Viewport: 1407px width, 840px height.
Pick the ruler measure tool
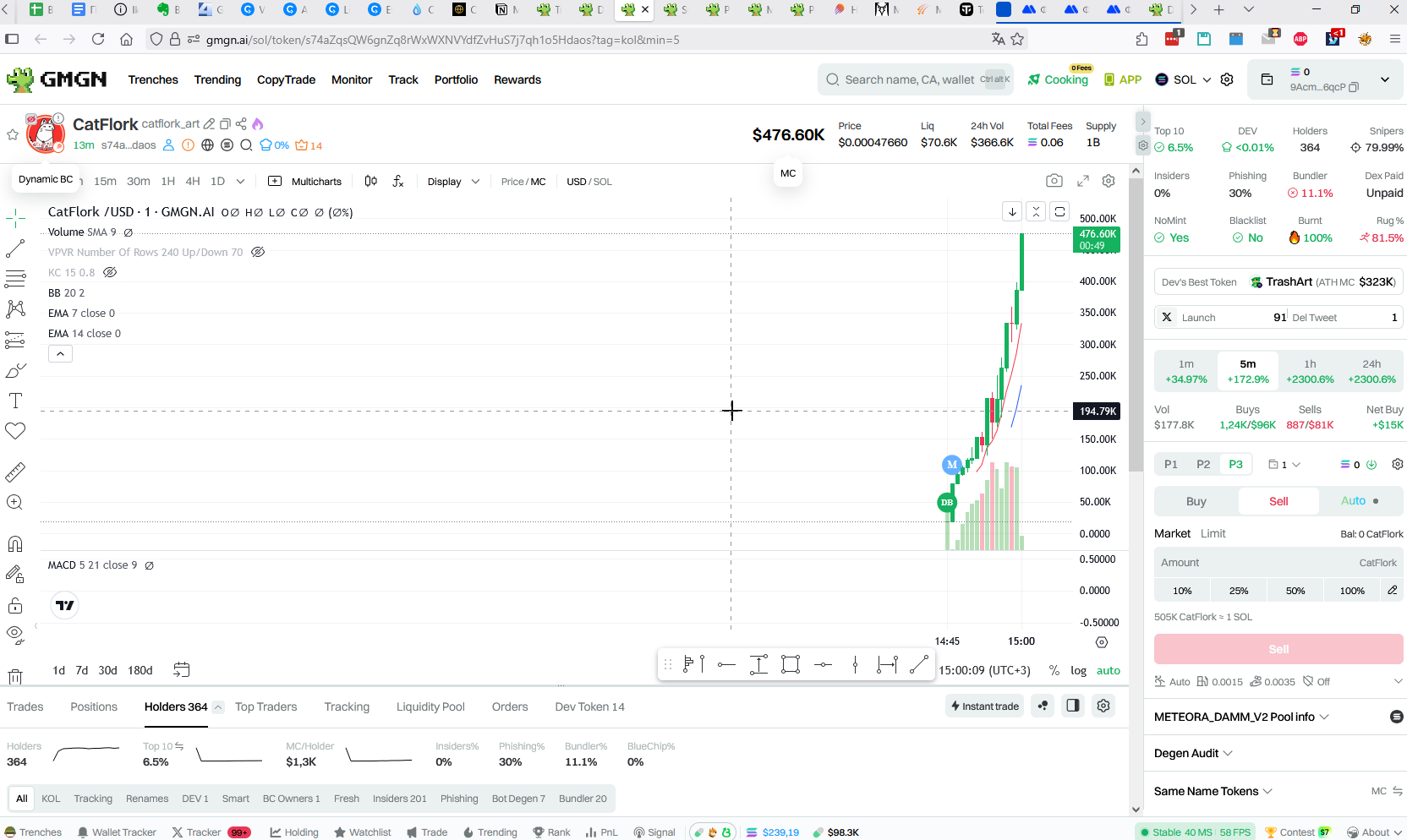[15, 472]
